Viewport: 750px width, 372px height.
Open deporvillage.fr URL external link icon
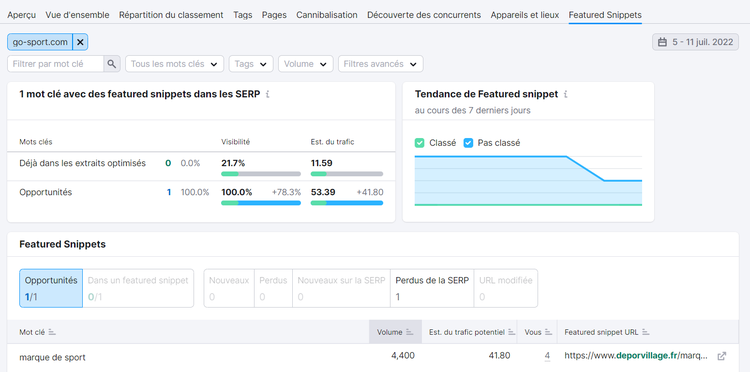pyautogui.click(x=722, y=356)
